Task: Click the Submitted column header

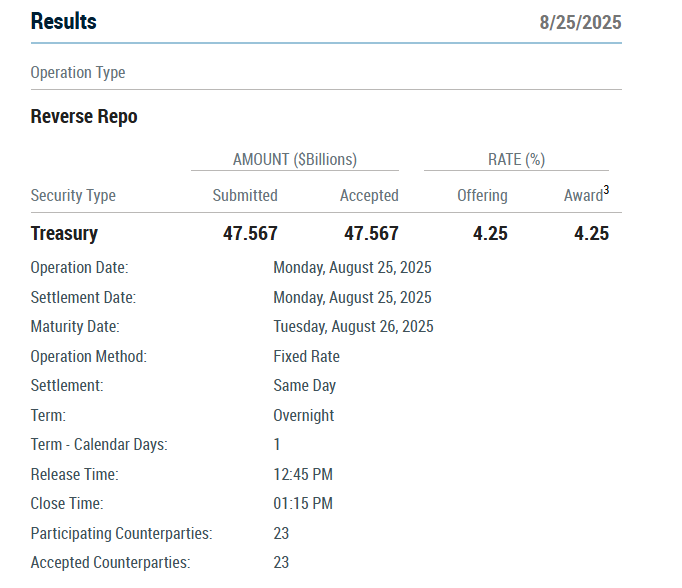Action: (245, 196)
